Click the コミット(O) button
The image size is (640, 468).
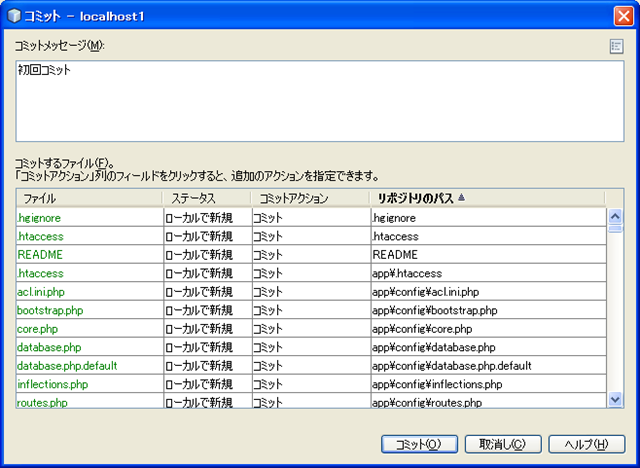(419, 444)
